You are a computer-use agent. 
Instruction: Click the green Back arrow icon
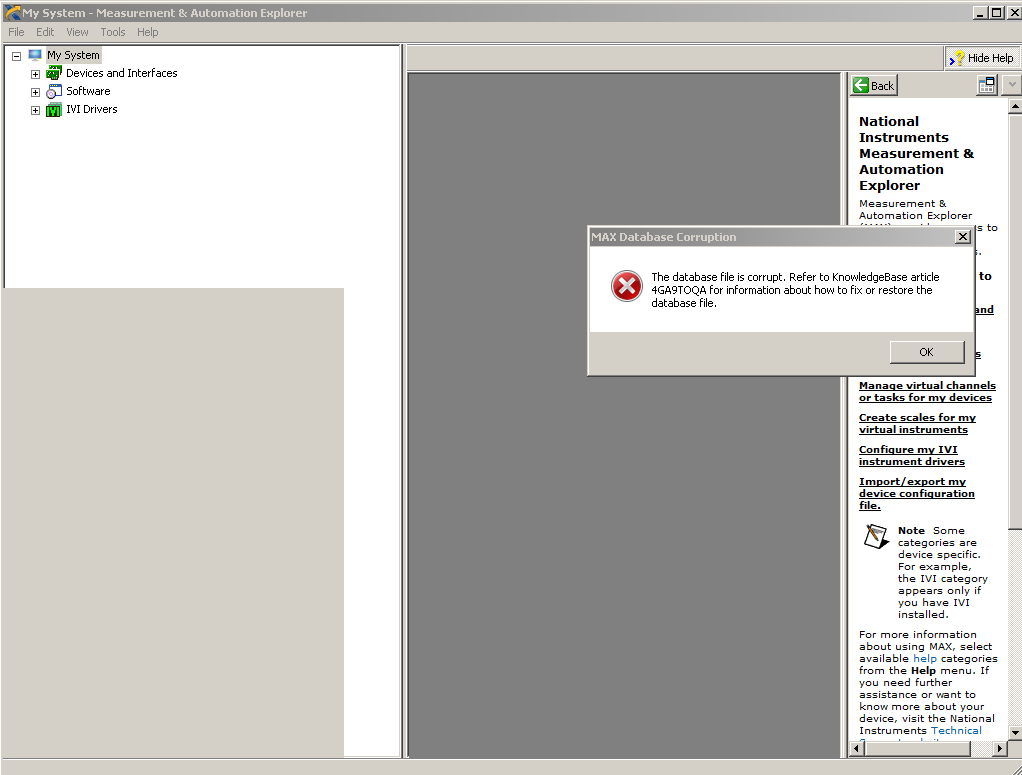[x=860, y=85]
